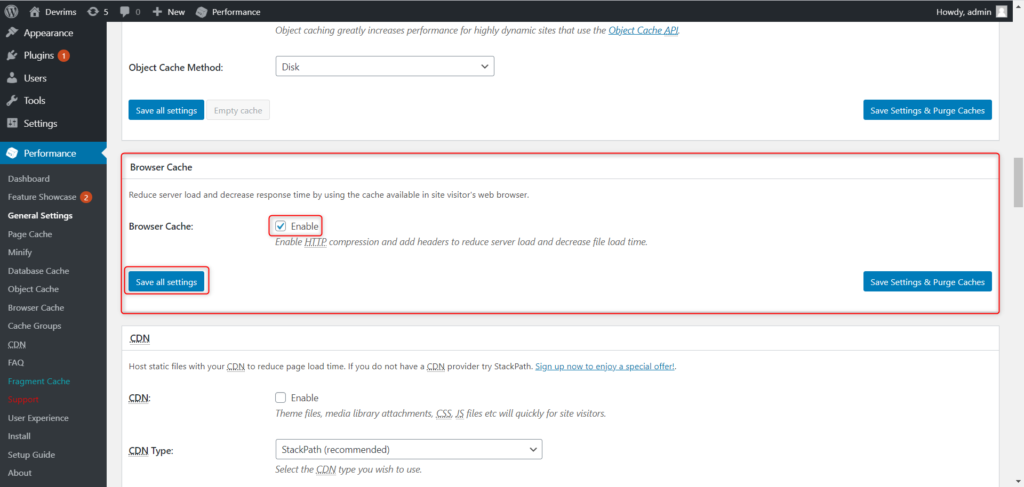Open the Object Cache Method dropdown
The width and height of the screenshot is (1024, 487).
pyautogui.click(x=385, y=67)
